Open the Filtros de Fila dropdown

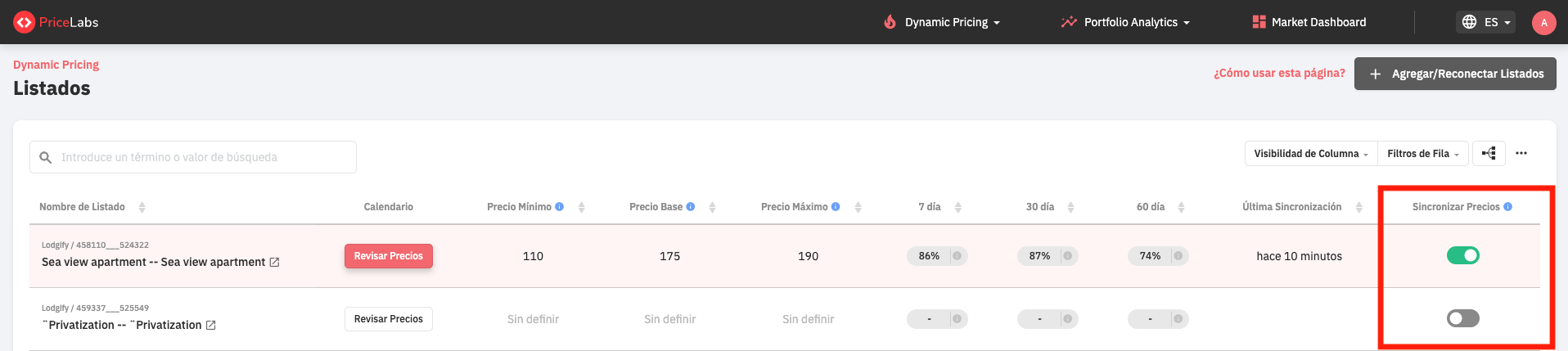coord(1422,154)
